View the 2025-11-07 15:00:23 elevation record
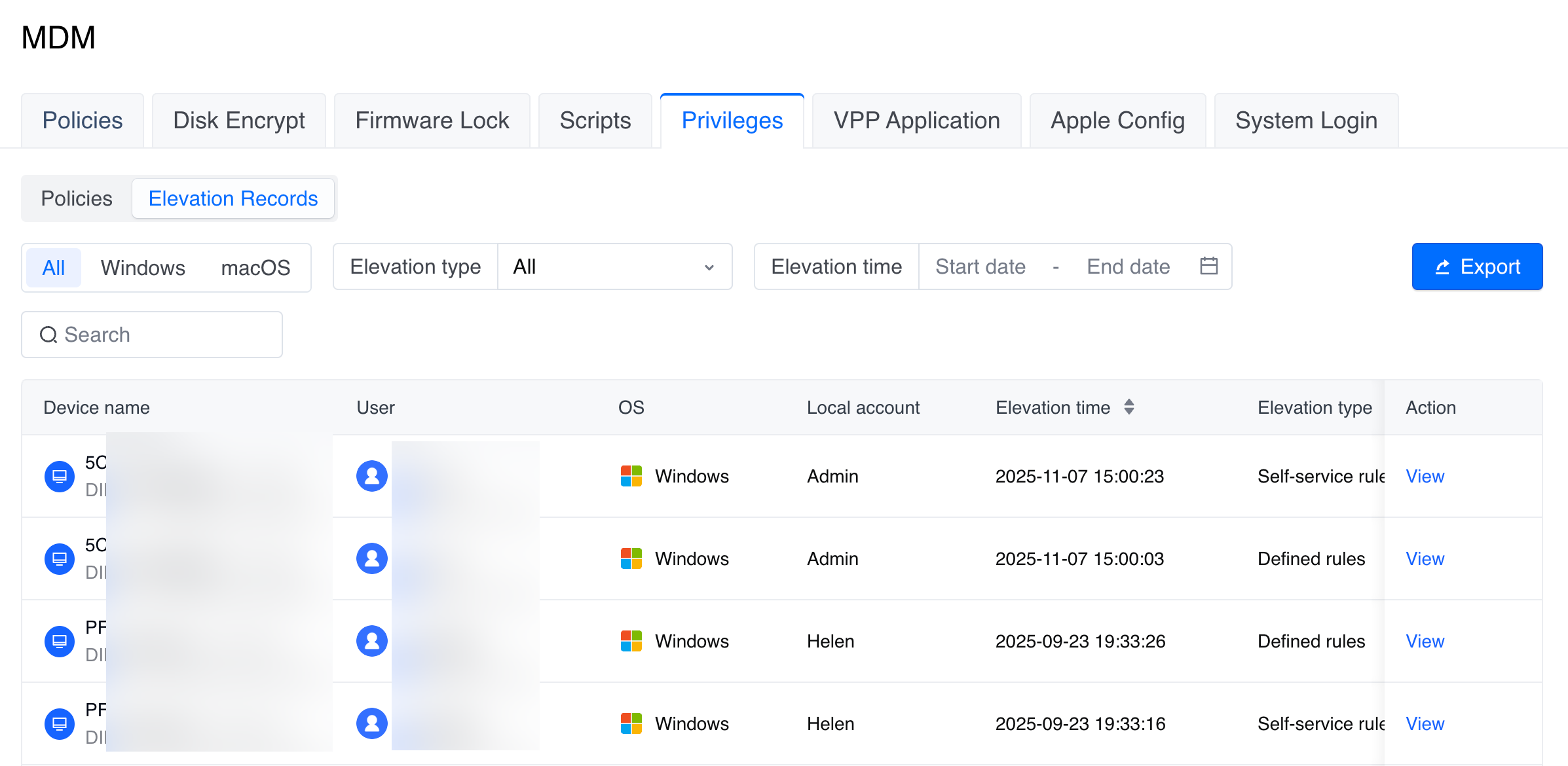 tap(1425, 476)
